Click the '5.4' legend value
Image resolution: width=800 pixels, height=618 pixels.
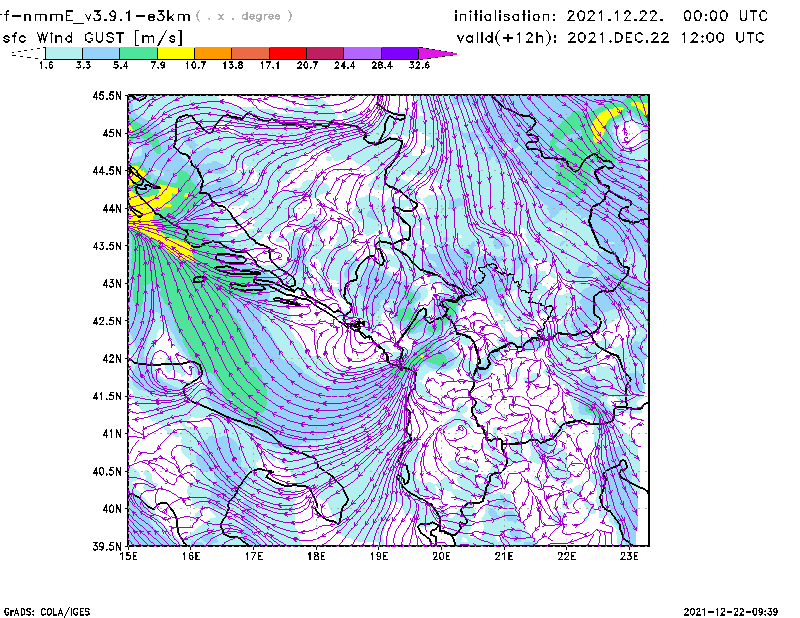click(120, 65)
